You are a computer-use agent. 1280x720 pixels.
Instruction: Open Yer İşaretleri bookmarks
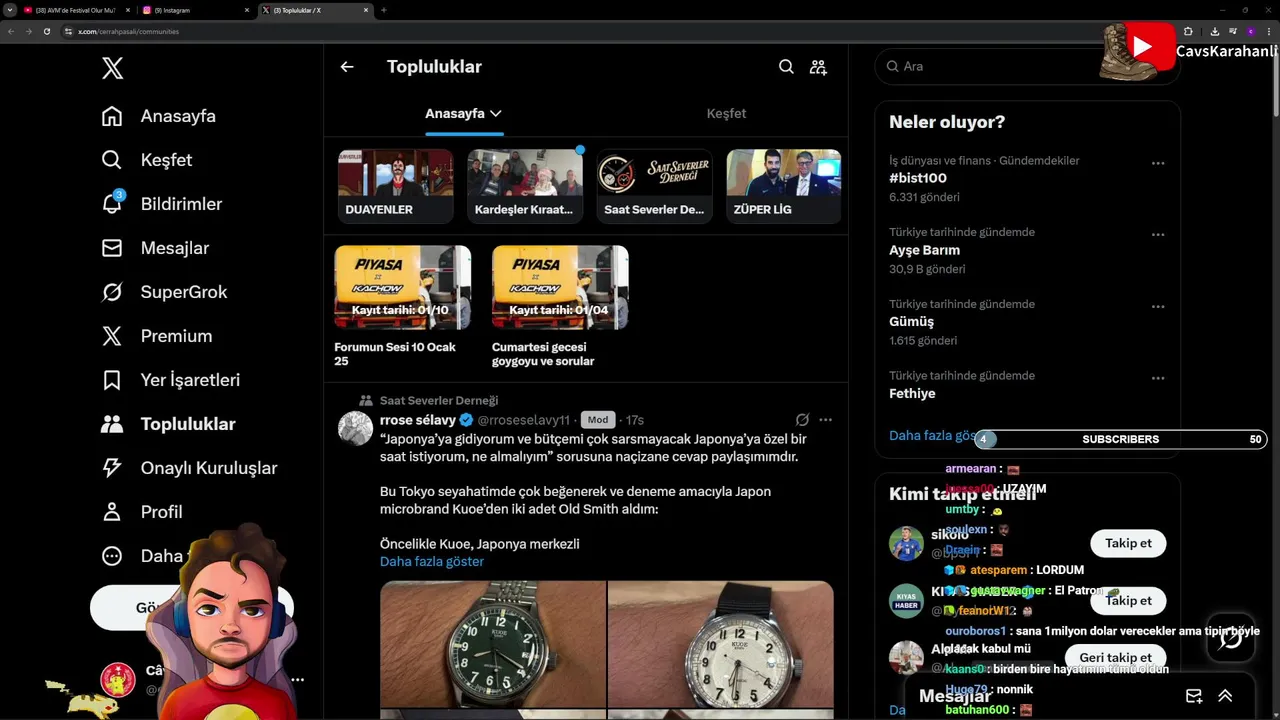(171, 380)
